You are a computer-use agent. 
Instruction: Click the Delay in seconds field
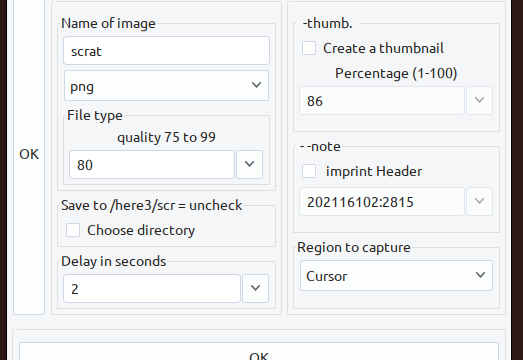tap(152, 289)
